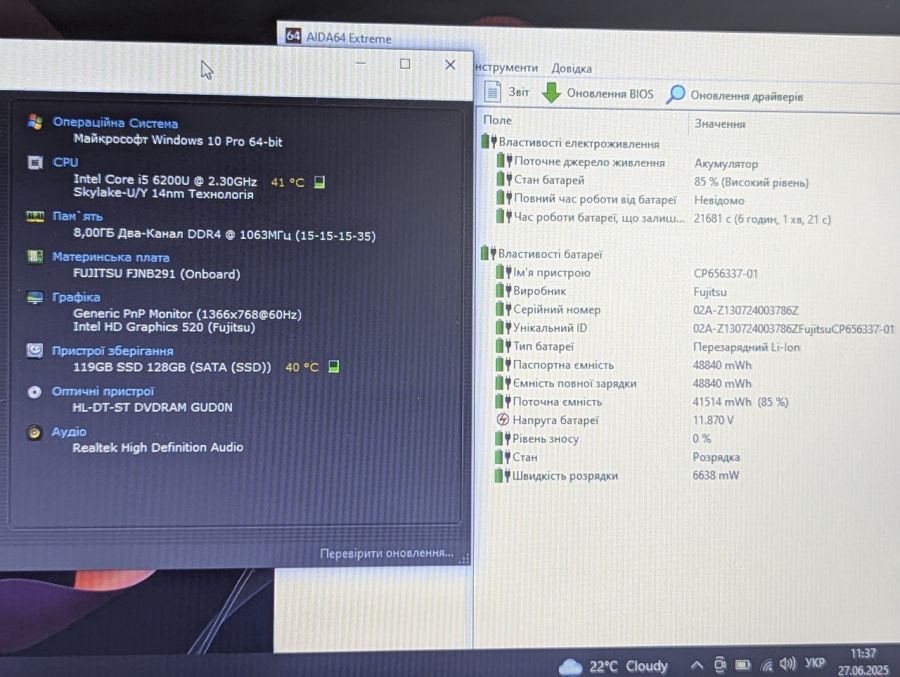Click the Звіт report page icon in AIDA64

click(x=492, y=91)
